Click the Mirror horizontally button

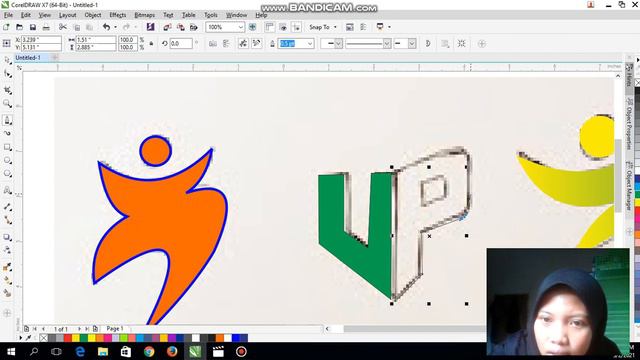point(213,43)
